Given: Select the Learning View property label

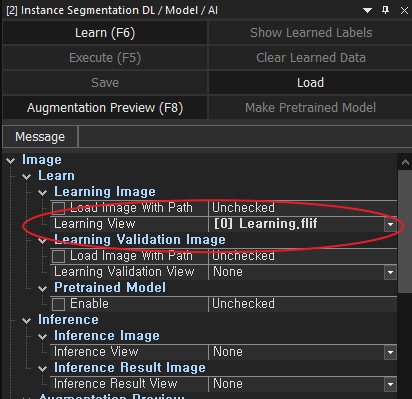Looking at the screenshot, I should point(95,224).
